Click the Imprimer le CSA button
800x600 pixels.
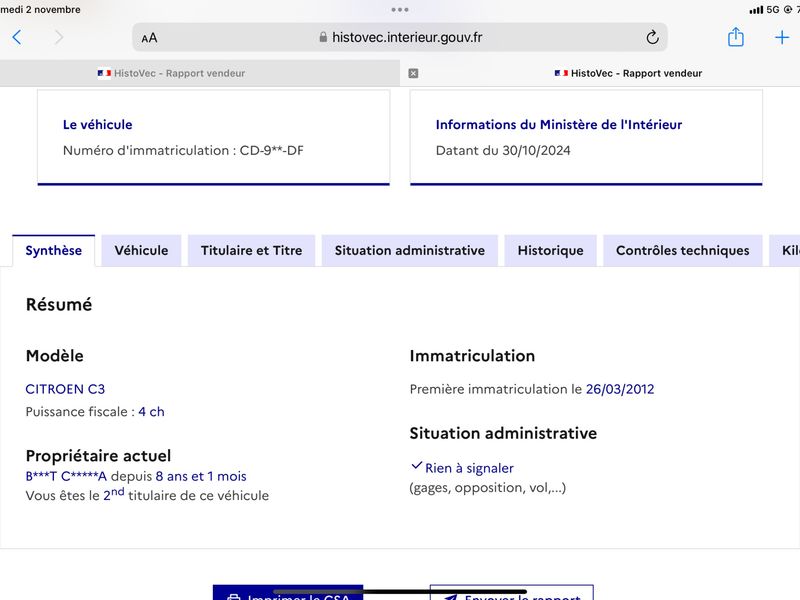click(x=288, y=593)
